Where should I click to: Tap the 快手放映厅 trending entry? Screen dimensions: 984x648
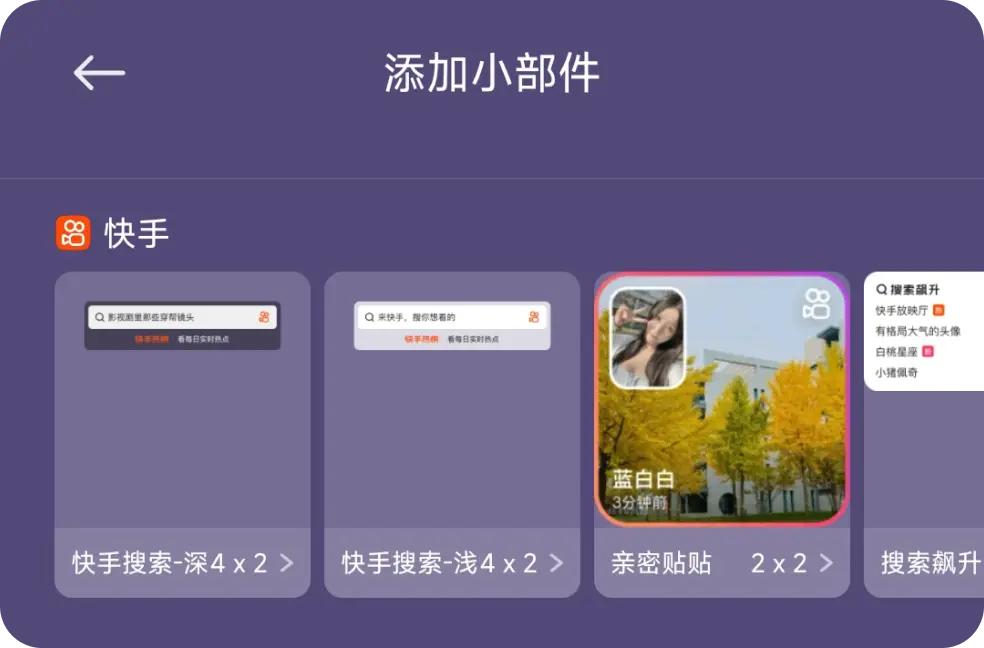tap(901, 310)
